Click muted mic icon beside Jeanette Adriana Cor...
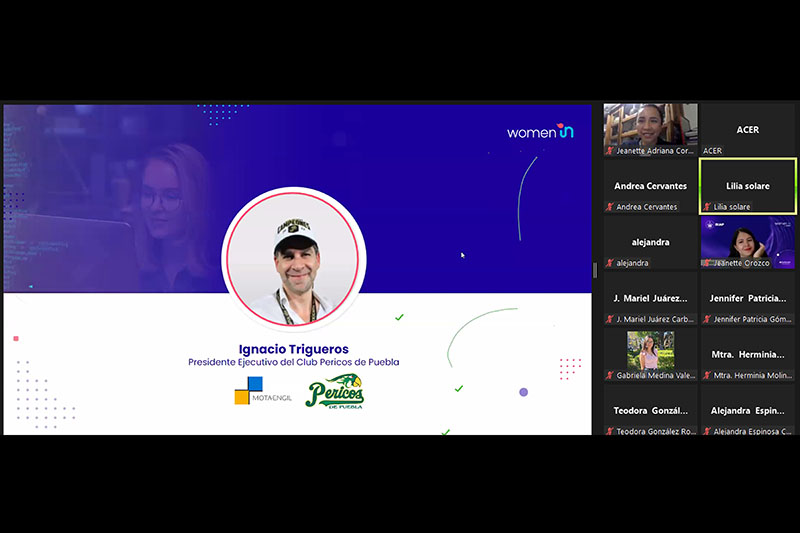The height and width of the screenshot is (533, 800). tap(610, 151)
